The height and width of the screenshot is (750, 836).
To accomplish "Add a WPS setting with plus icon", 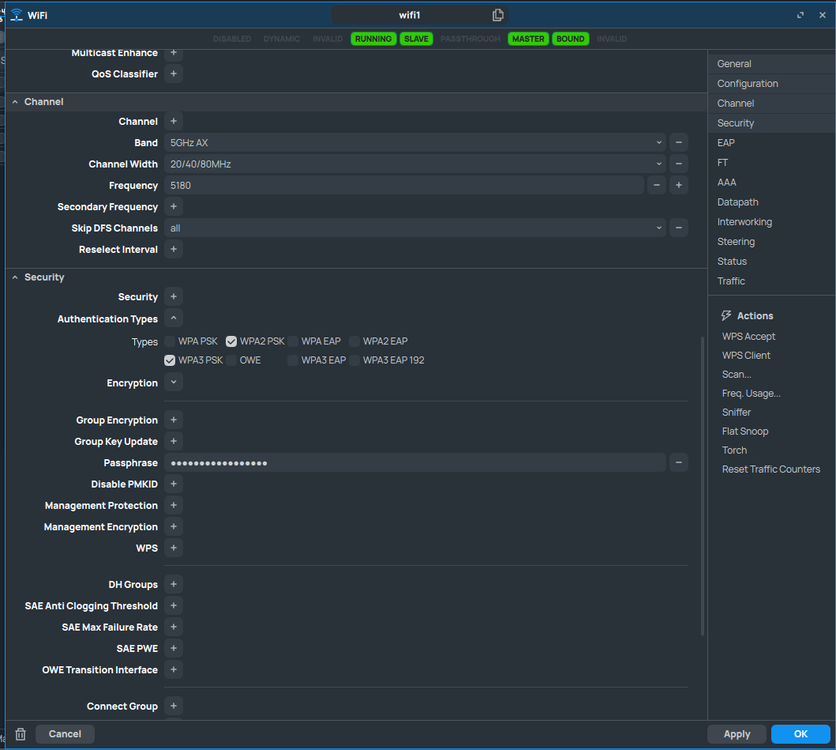I will (x=173, y=548).
